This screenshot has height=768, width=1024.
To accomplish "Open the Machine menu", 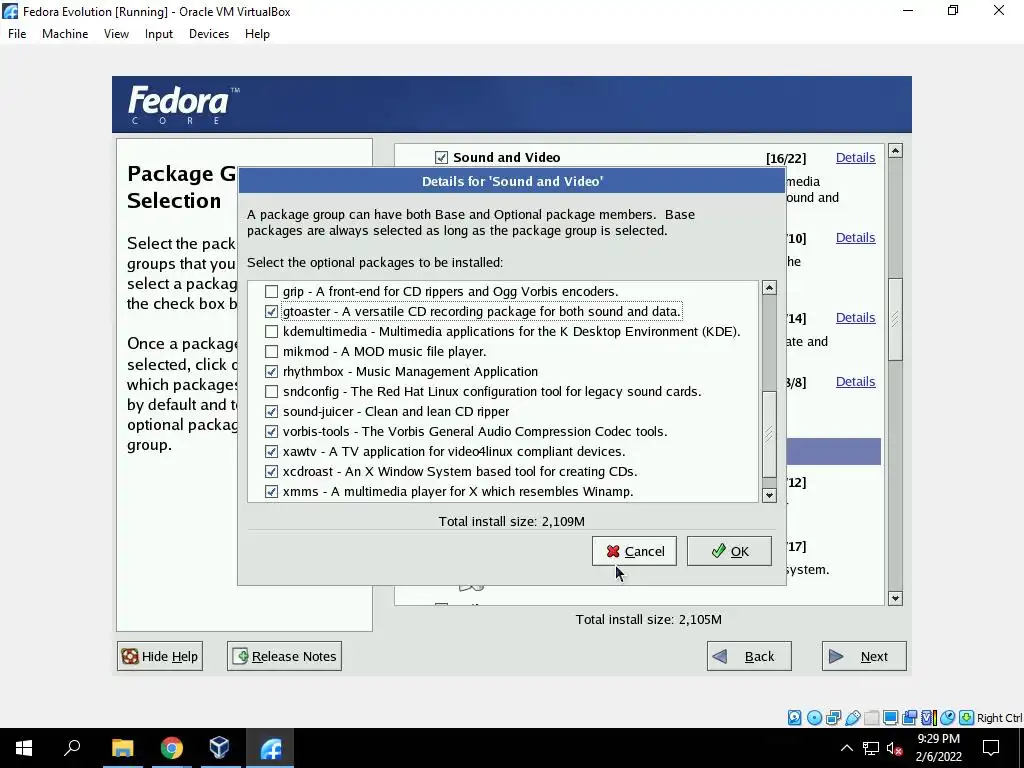I will (x=65, y=34).
